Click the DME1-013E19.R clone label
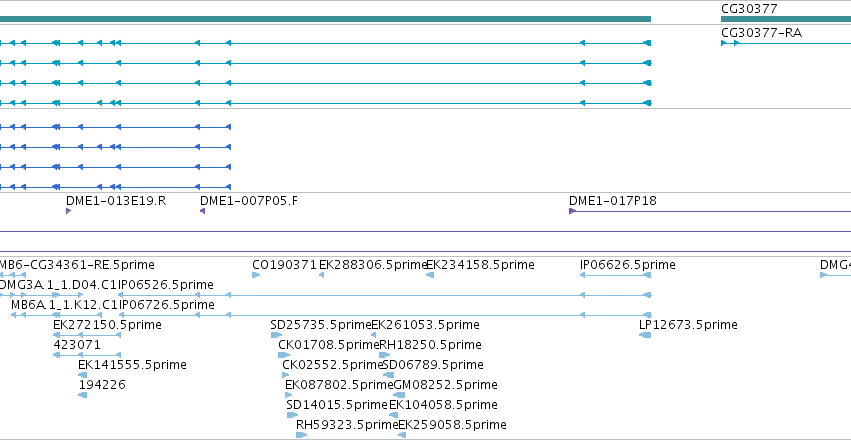The image size is (851, 440). 116,201
